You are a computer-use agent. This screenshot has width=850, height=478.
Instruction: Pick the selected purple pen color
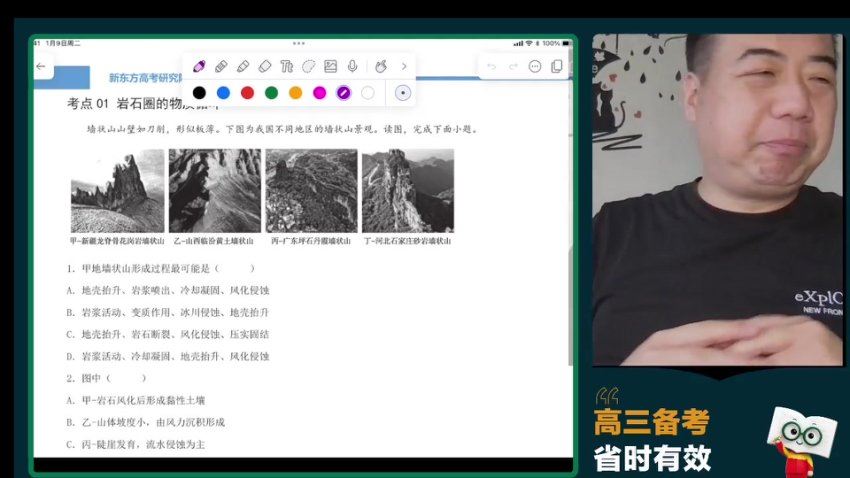(343, 93)
